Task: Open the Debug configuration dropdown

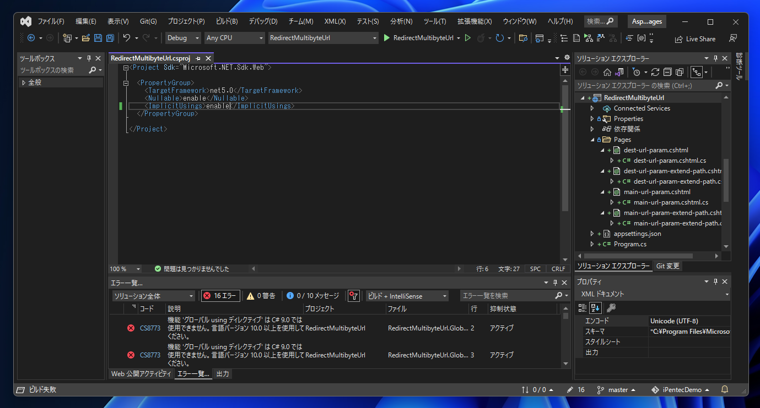Action: 183,38
